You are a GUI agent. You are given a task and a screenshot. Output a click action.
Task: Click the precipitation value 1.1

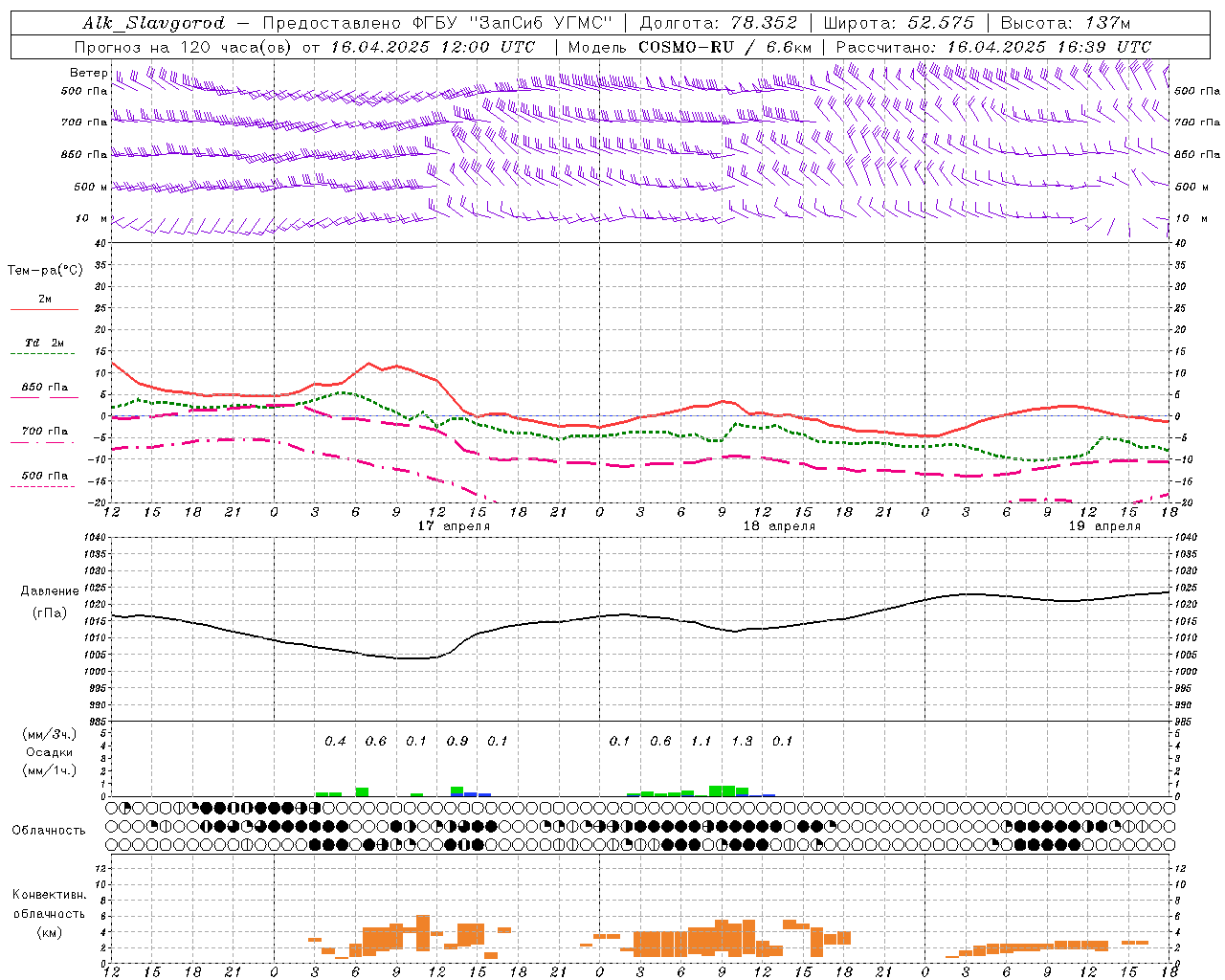pyautogui.click(x=702, y=742)
